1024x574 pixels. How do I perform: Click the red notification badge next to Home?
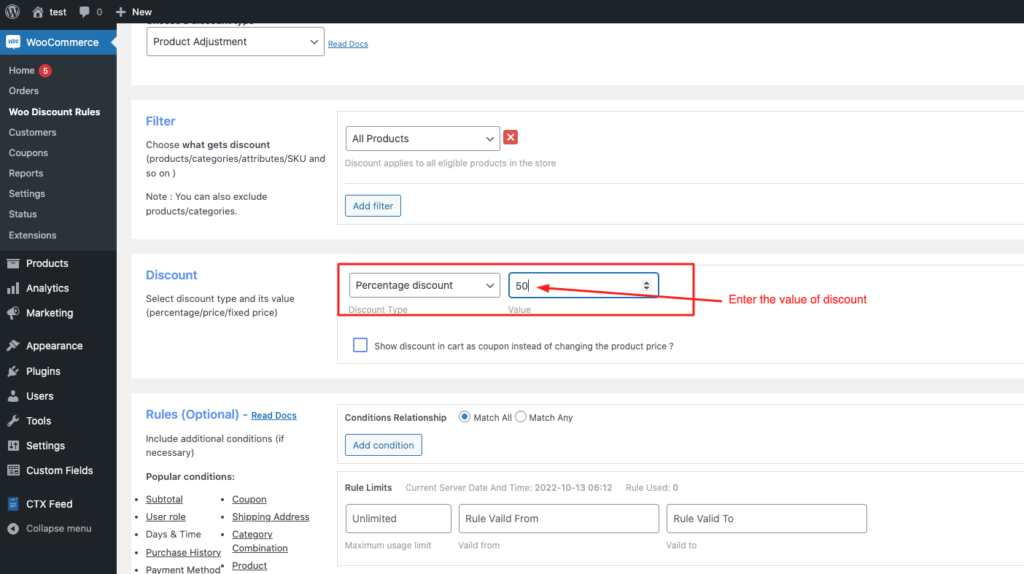coord(45,71)
